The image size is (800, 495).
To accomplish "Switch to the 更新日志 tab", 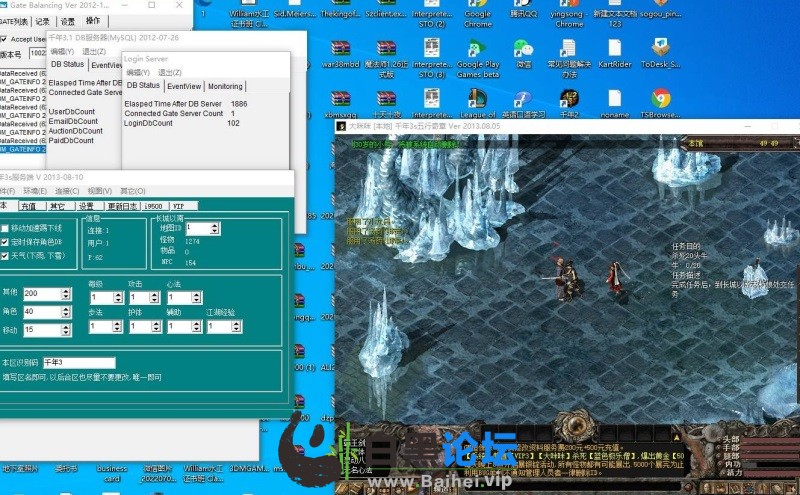I will pyautogui.click(x=122, y=206).
